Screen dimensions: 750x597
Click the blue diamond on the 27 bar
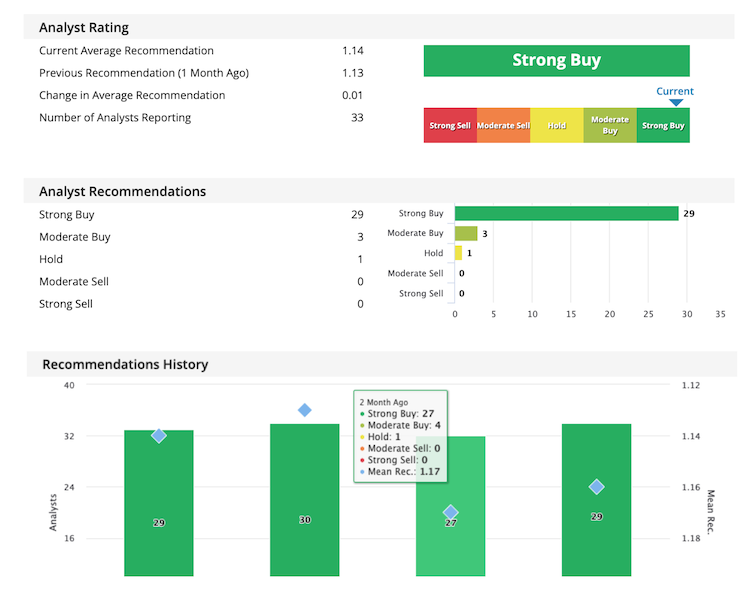click(x=451, y=512)
